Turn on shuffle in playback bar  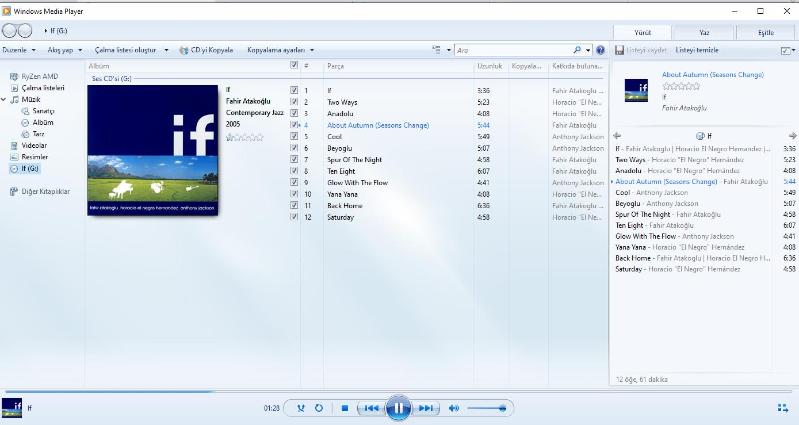301,408
